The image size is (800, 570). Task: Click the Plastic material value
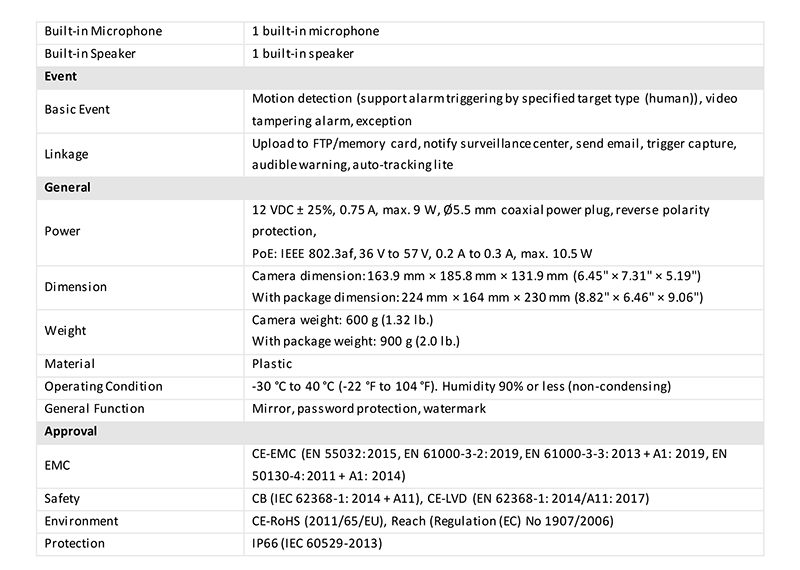coord(272,364)
